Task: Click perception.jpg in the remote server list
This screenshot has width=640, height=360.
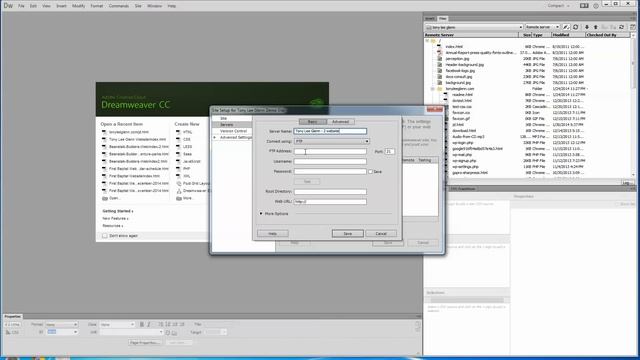Action: pyautogui.click(x=457, y=59)
